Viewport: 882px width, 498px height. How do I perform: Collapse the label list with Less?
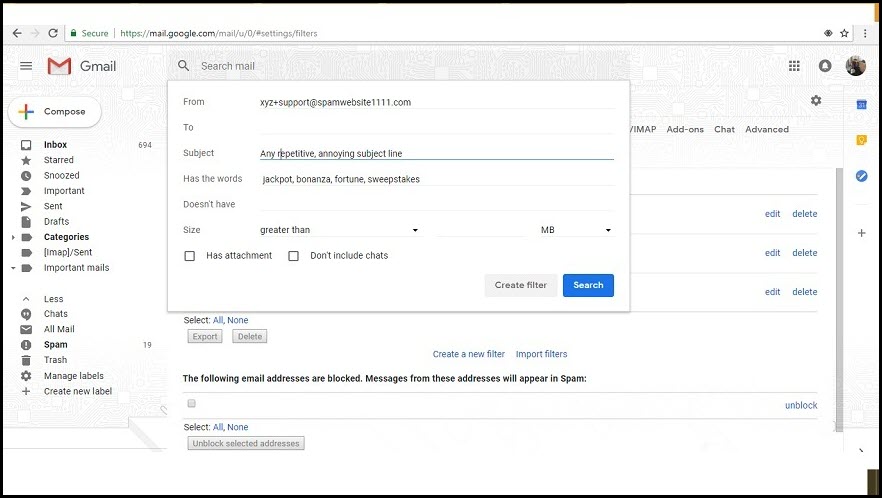(x=53, y=299)
